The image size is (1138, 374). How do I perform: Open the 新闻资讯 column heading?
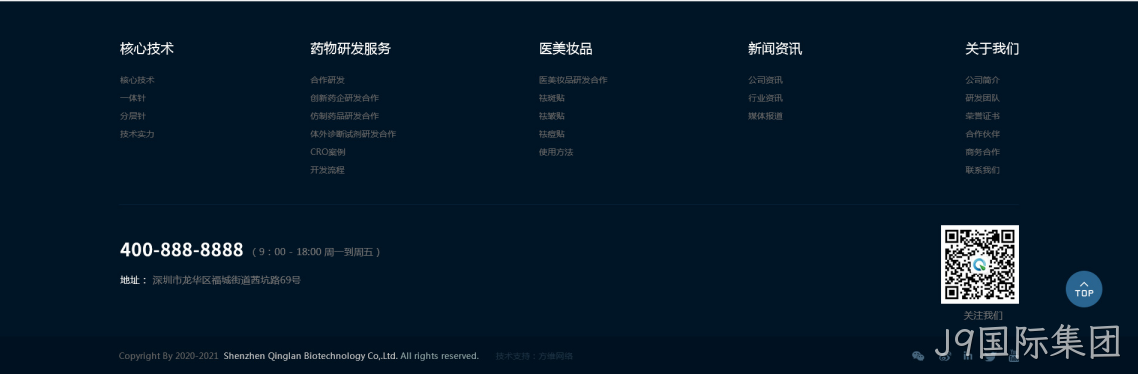[775, 49]
